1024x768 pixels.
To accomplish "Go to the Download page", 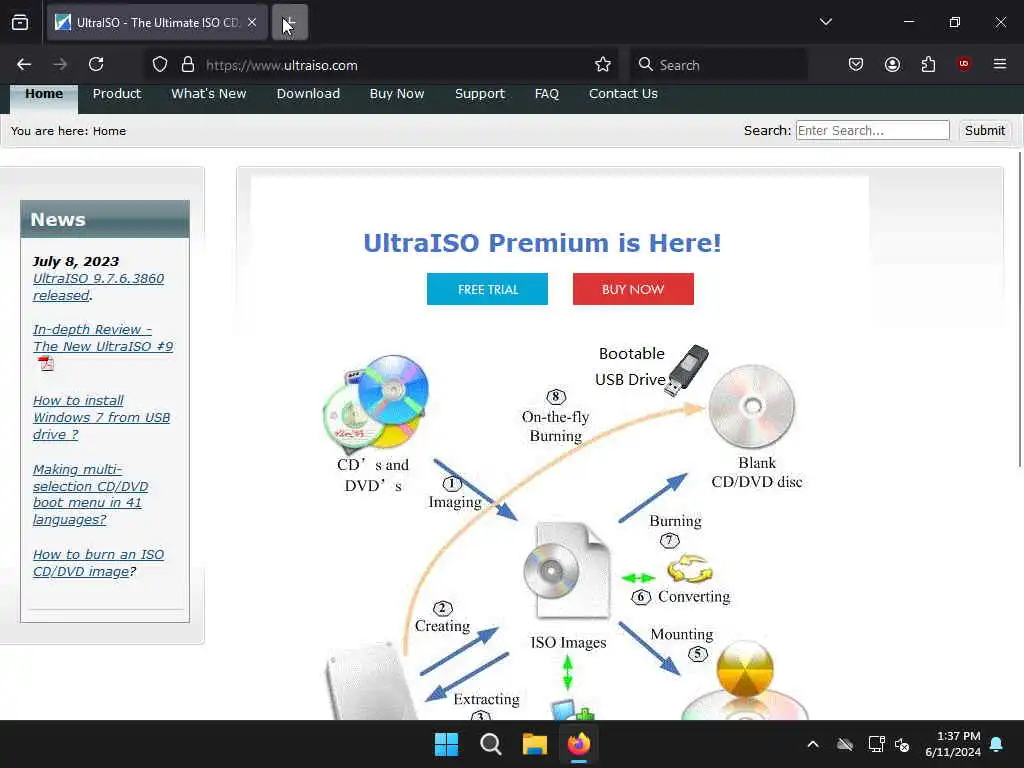I will click(x=308, y=94).
